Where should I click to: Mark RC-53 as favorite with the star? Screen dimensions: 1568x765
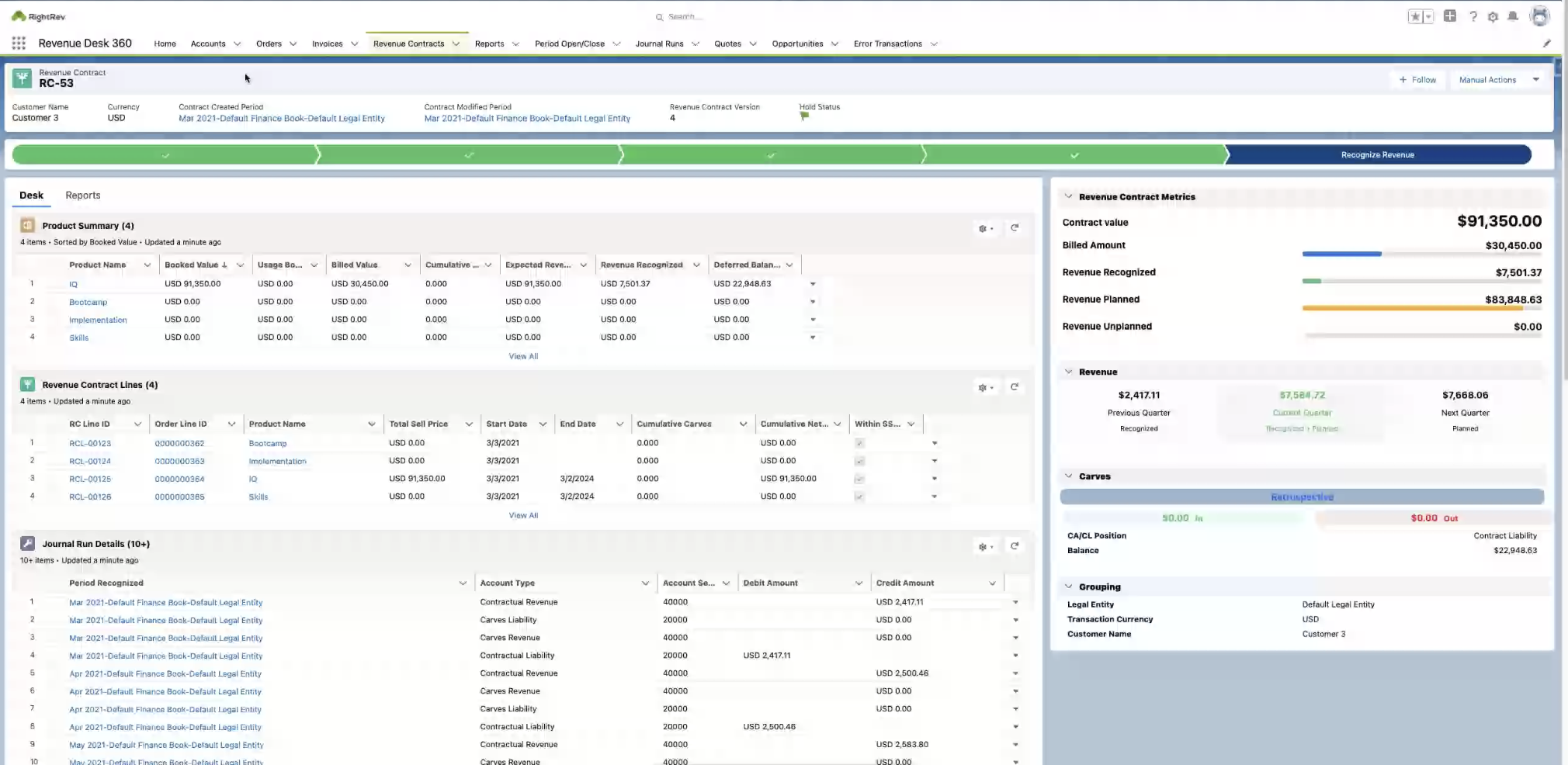point(1414,16)
